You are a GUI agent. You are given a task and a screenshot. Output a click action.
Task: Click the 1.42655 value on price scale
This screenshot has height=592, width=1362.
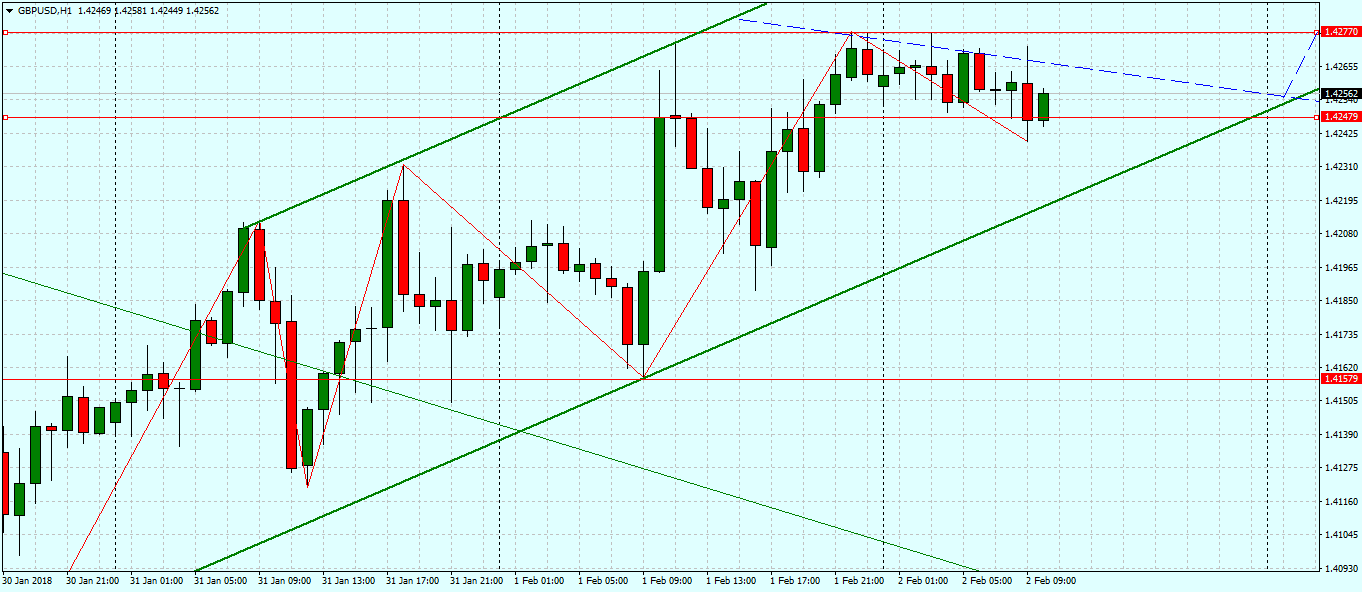point(1340,66)
